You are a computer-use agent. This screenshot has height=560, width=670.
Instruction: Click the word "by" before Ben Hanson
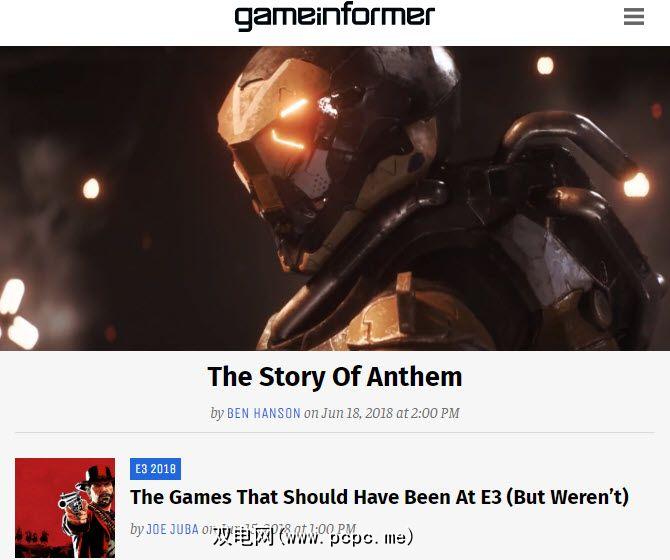tap(217, 413)
